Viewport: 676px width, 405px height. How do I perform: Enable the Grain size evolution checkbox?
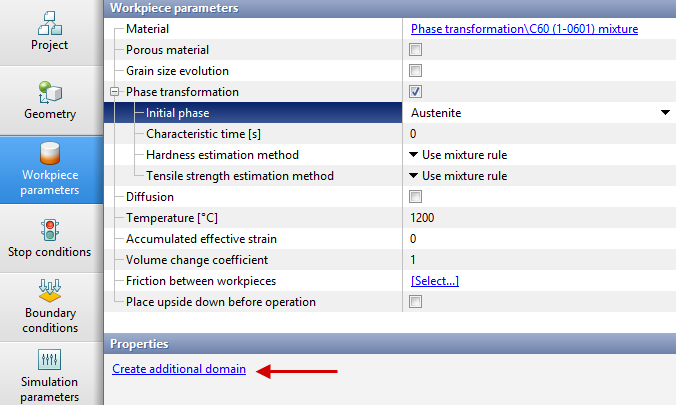(416, 71)
